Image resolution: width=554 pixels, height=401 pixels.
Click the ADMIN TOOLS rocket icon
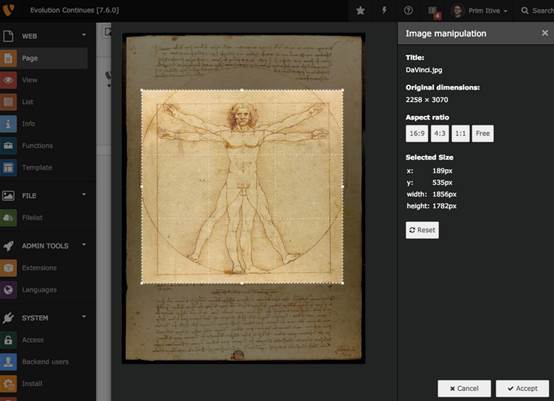pyautogui.click(x=8, y=246)
